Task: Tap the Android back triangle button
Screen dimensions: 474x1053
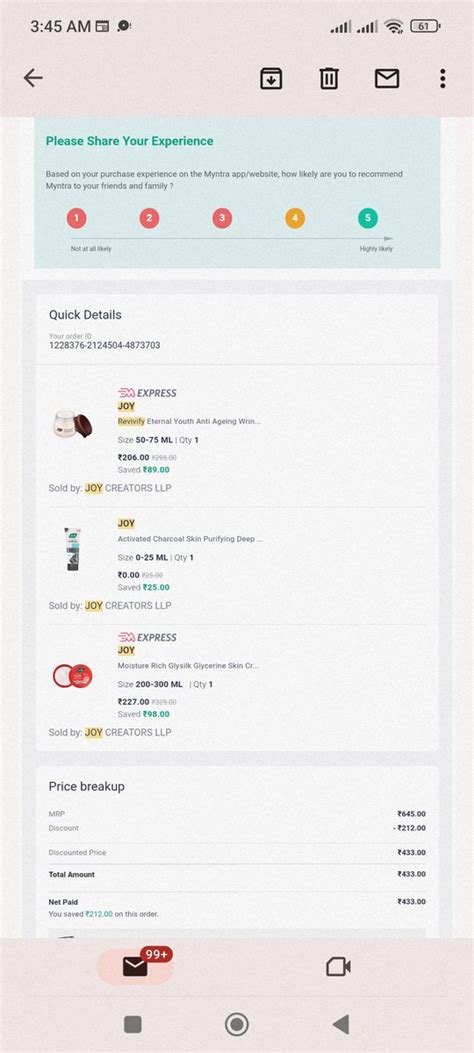Action: [x=341, y=1024]
